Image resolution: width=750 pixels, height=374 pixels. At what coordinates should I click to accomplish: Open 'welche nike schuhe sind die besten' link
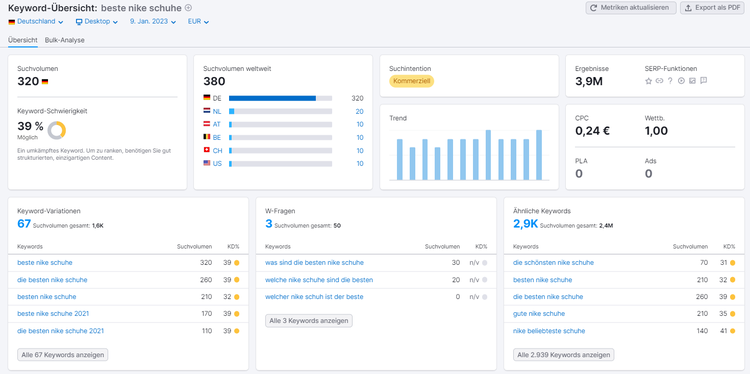(319, 280)
